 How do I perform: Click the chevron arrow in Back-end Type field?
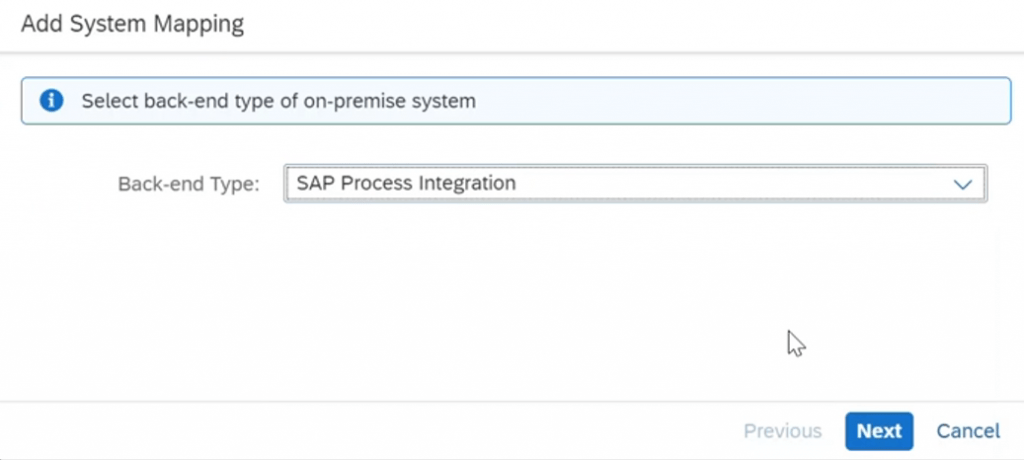click(963, 184)
